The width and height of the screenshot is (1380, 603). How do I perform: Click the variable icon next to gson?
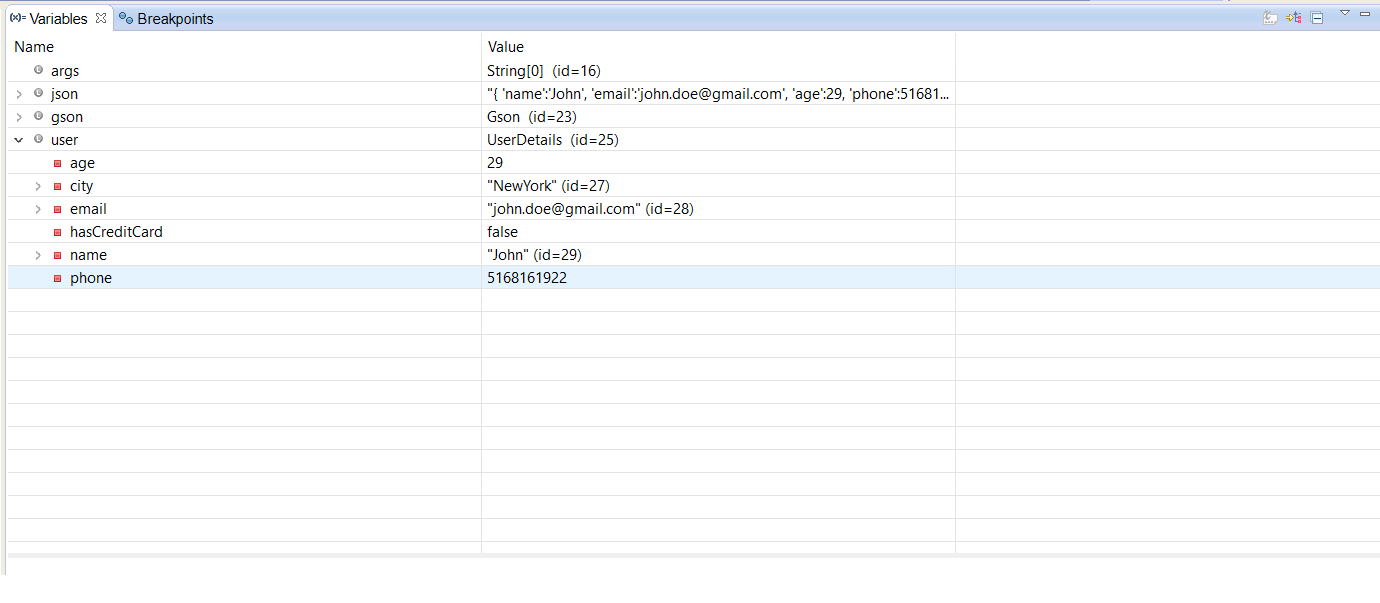coord(37,116)
